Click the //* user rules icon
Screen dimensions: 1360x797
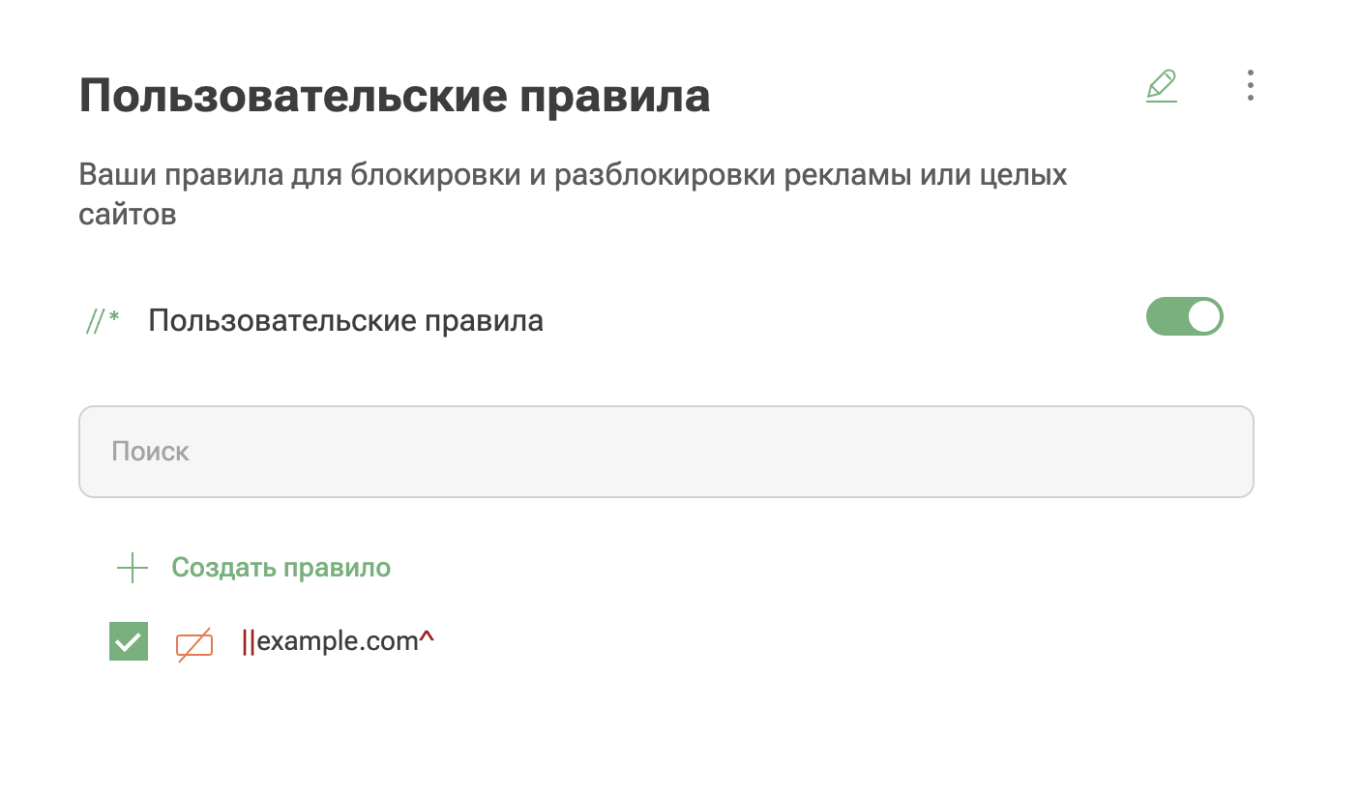click(x=102, y=321)
